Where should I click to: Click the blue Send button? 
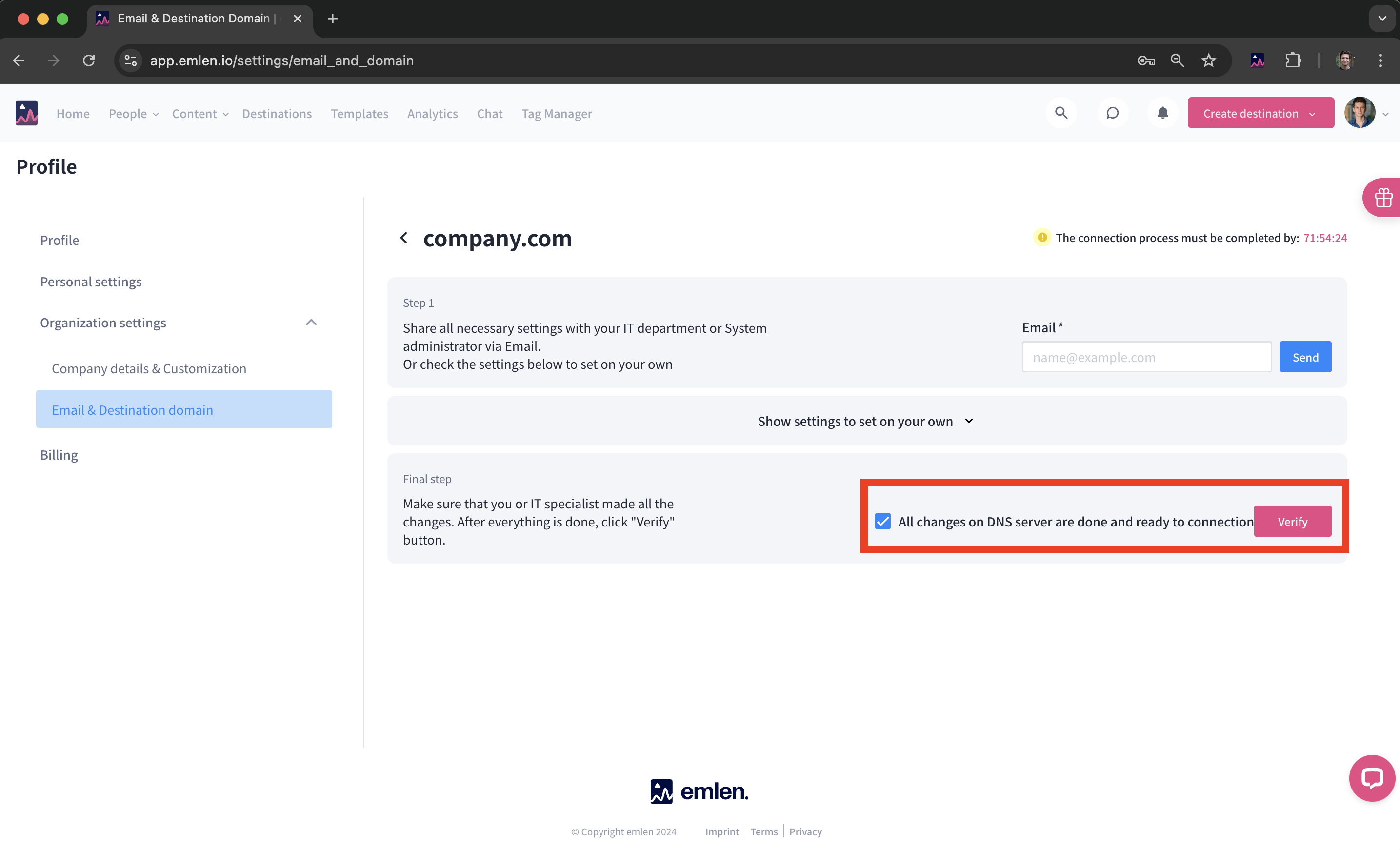click(1304, 357)
